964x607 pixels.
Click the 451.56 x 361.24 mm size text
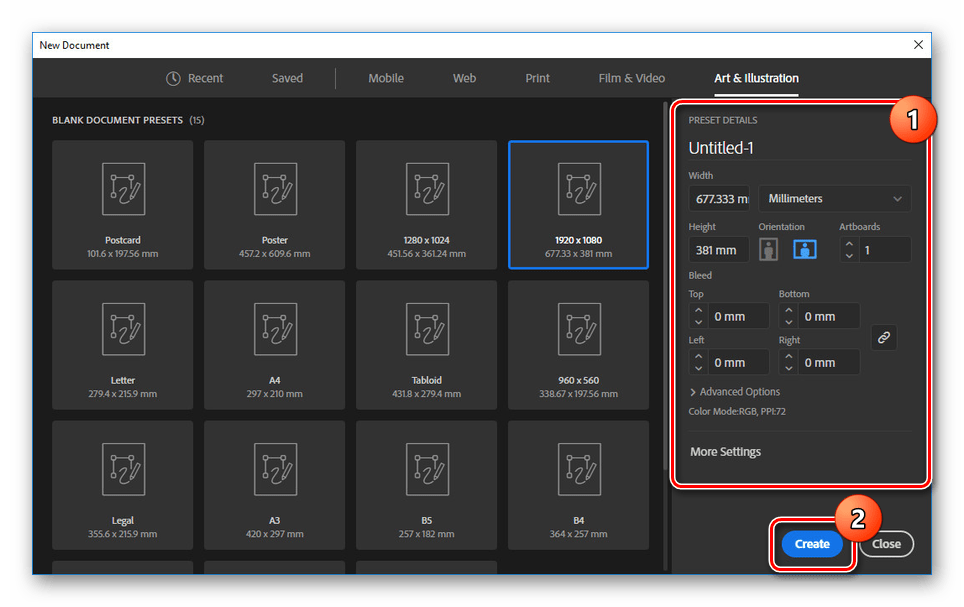(427, 254)
